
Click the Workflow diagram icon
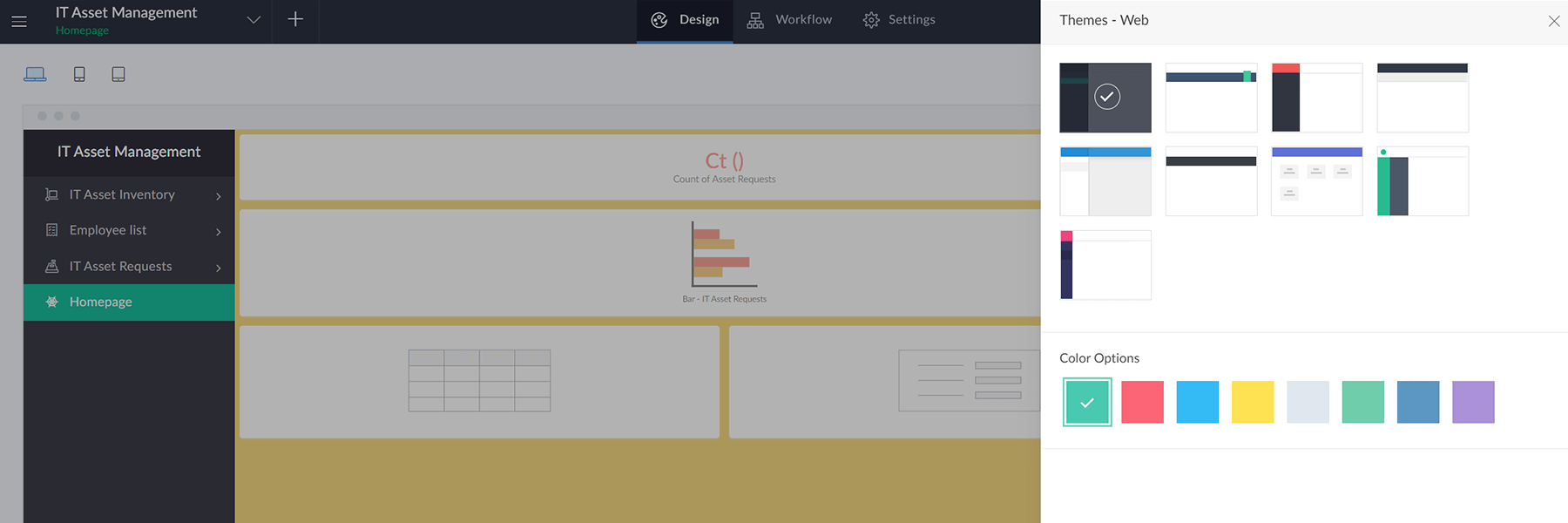(x=755, y=20)
